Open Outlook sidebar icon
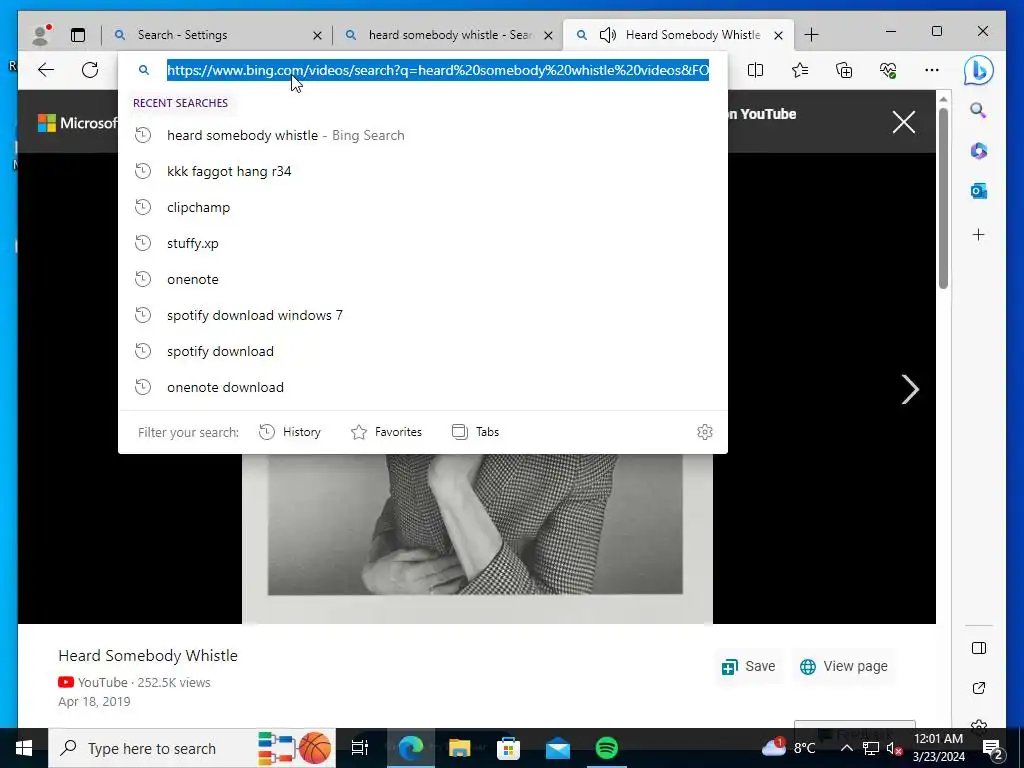This screenshot has height=768, width=1024. (x=978, y=191)
